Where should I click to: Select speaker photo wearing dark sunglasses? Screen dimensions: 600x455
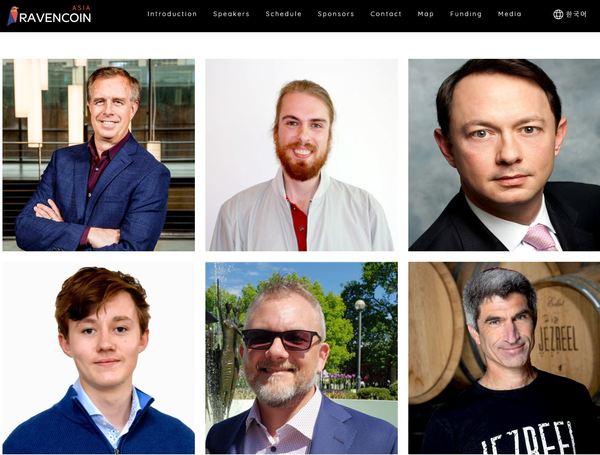click(302, 358)
